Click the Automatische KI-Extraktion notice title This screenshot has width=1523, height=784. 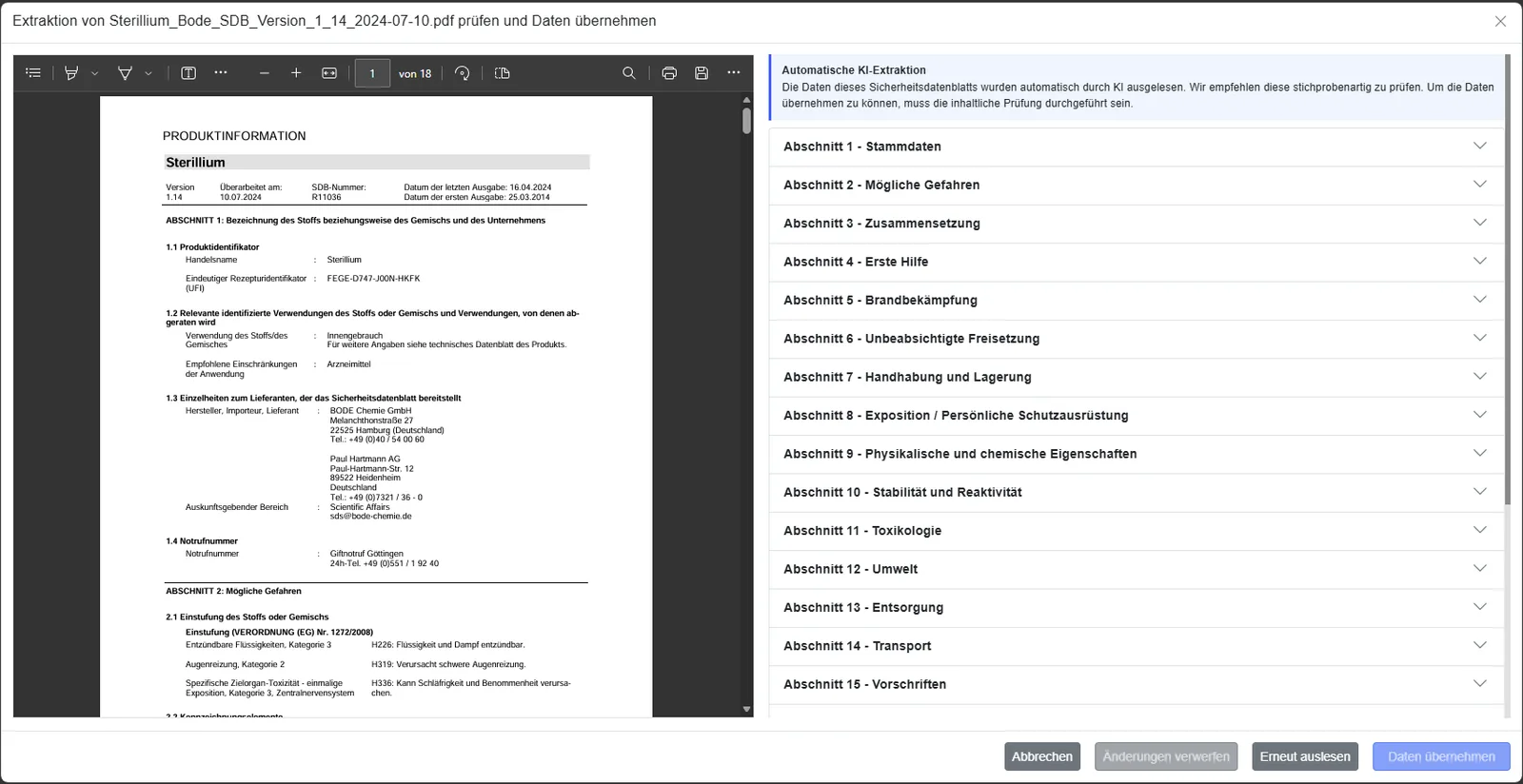(853, 69)
